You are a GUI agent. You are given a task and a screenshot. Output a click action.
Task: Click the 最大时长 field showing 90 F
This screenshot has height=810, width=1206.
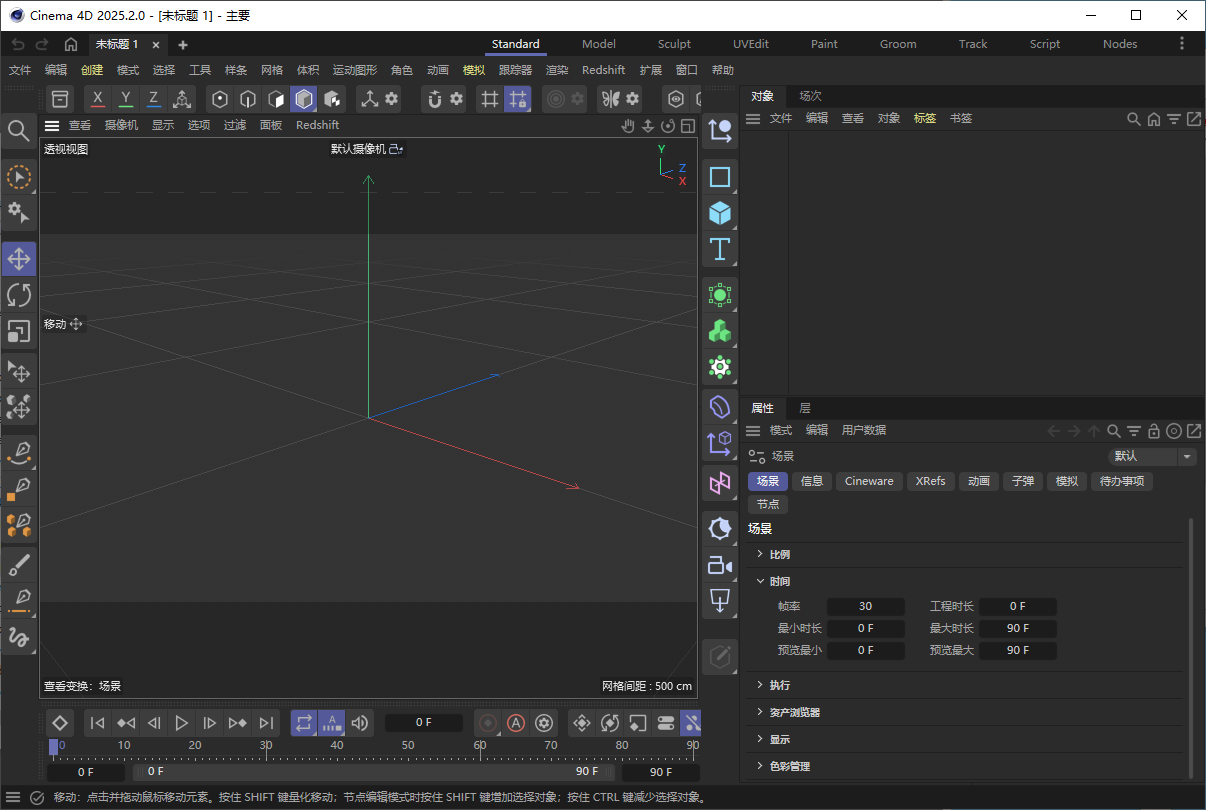tap(1018, 628)
